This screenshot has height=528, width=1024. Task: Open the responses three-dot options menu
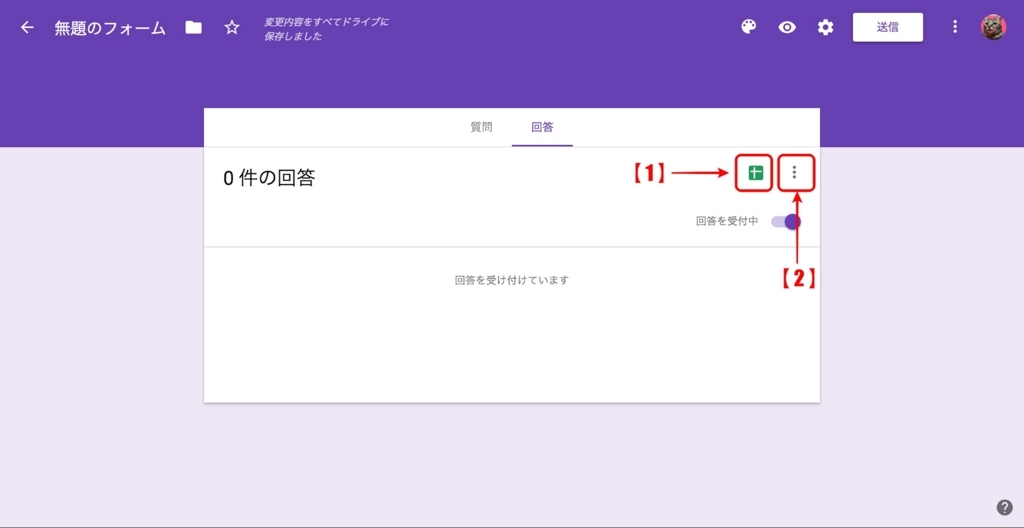(x=794, y=173)
